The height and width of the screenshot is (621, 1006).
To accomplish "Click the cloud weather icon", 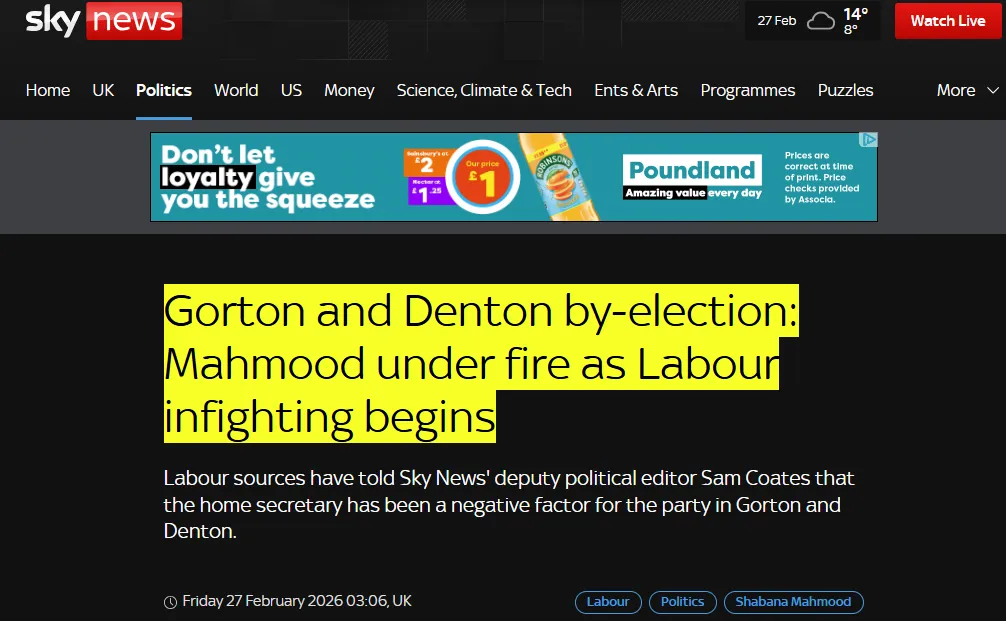I will pos(821,21).
